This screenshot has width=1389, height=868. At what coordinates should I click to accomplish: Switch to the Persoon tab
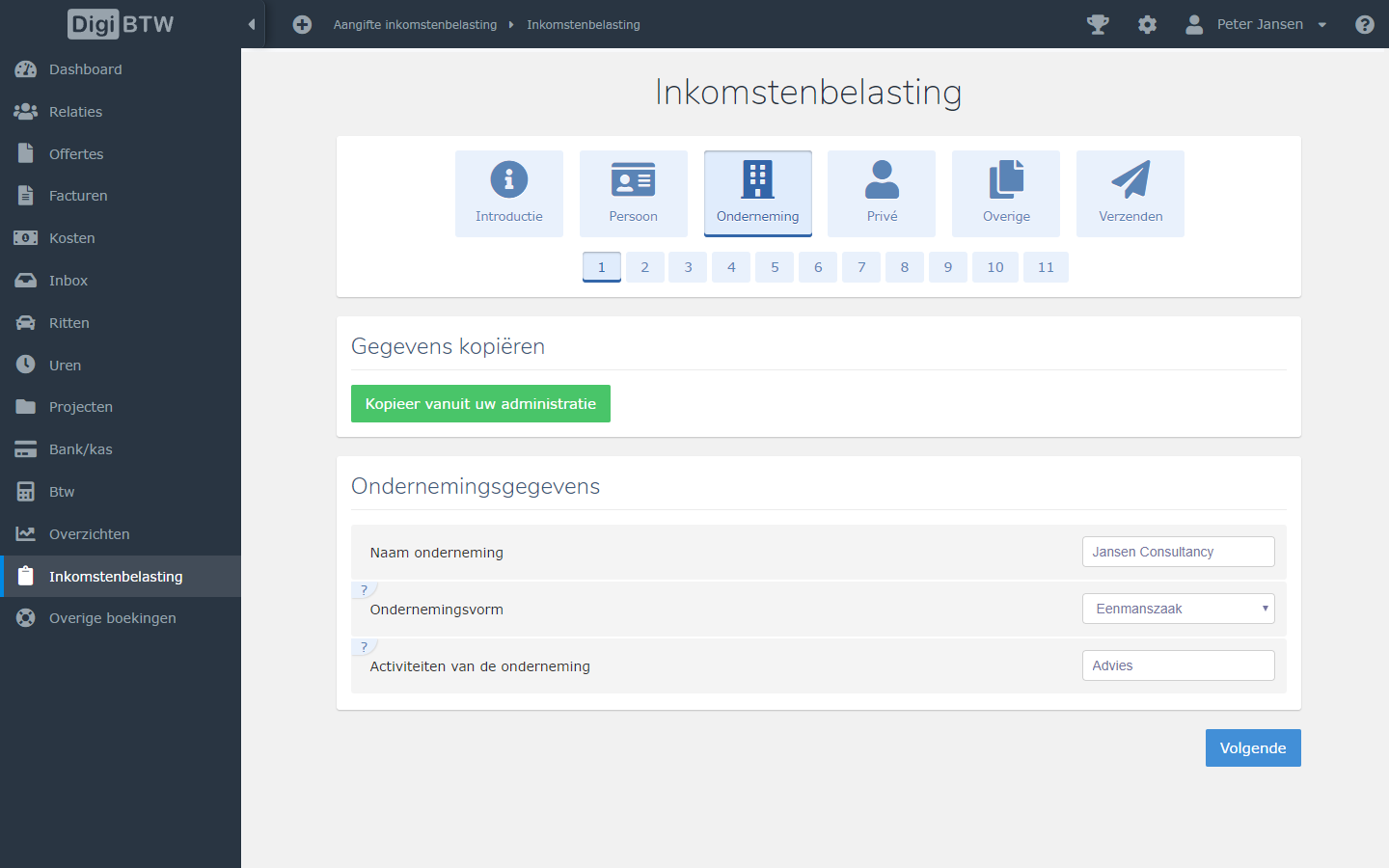tap(633, 193)
